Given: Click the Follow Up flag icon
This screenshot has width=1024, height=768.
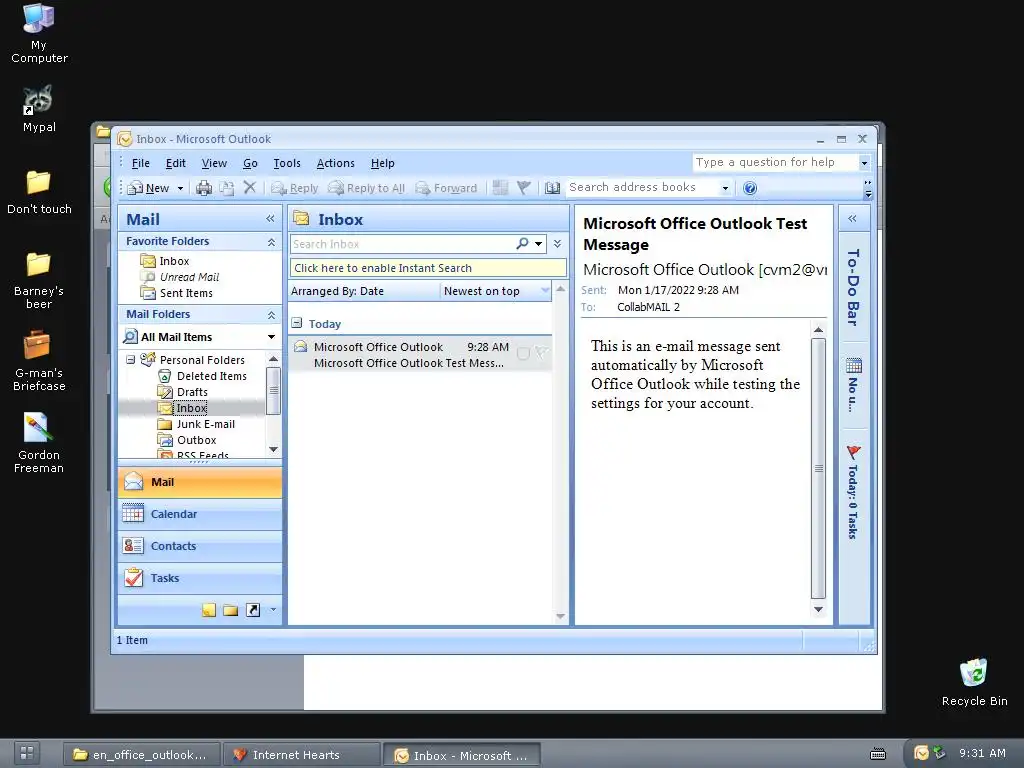Looking at the screenshot, I should click(524, 188).
